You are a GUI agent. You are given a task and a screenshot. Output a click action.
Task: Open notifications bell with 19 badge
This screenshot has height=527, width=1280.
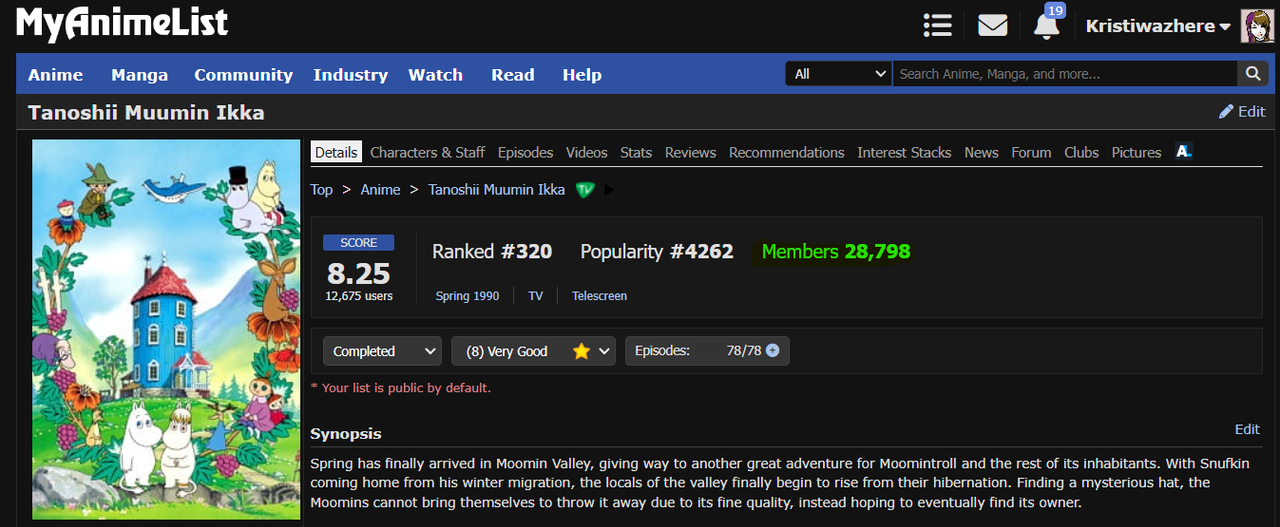(x=1047, y=22)
